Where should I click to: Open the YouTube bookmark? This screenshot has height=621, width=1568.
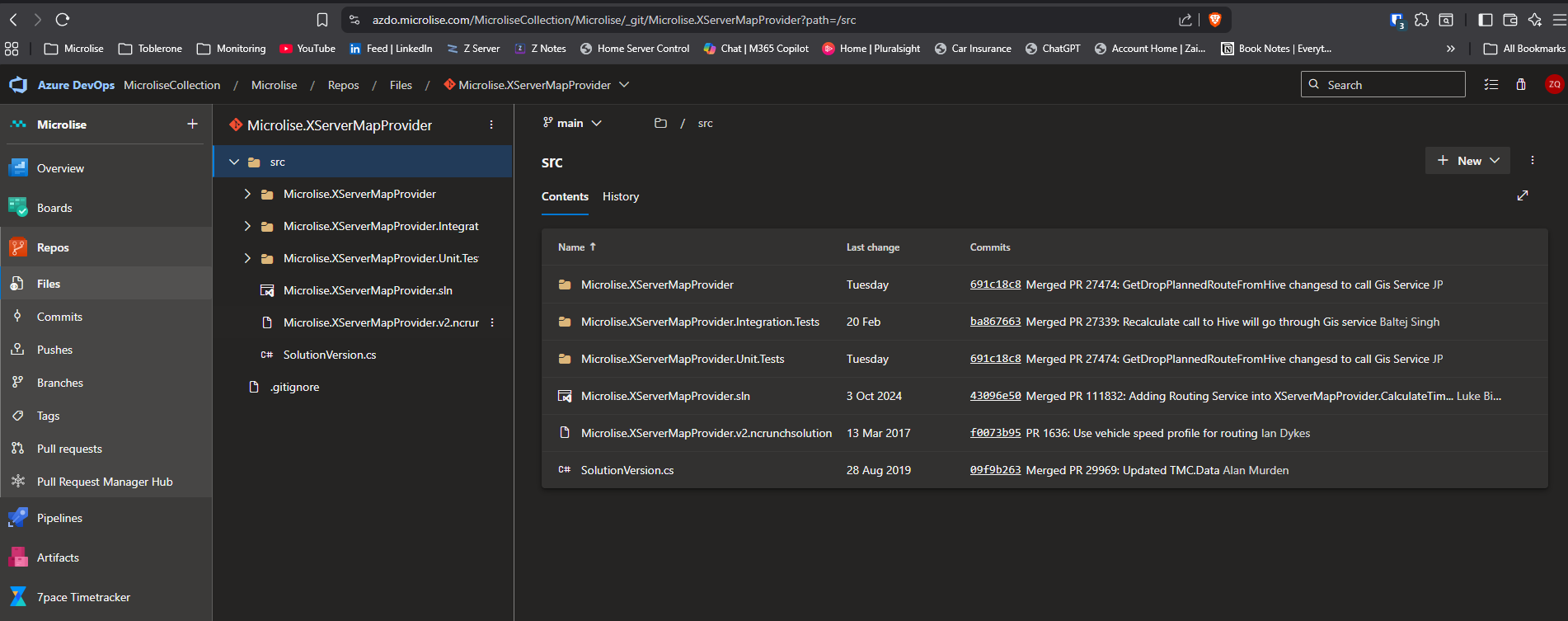(x=307, y=49)
